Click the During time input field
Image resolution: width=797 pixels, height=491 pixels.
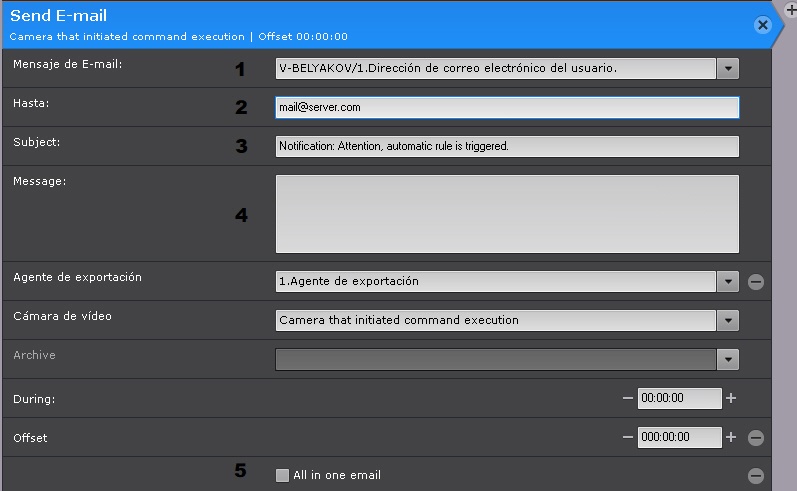pos(679,398)
